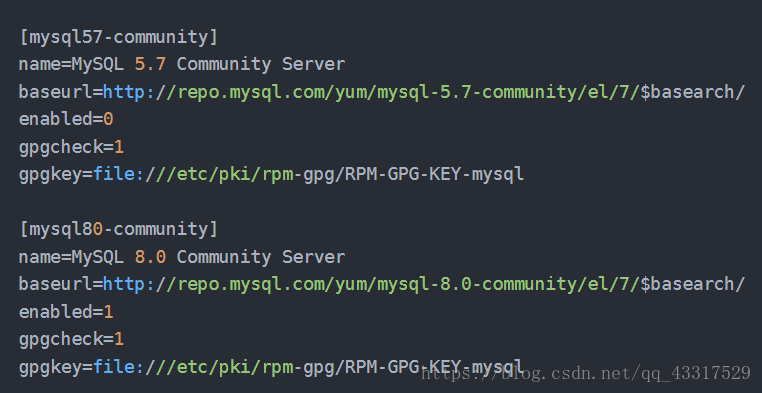762x393 pixels.
Task: Click gpgkey line under mysql57-community section
Action: coord(271,174)
